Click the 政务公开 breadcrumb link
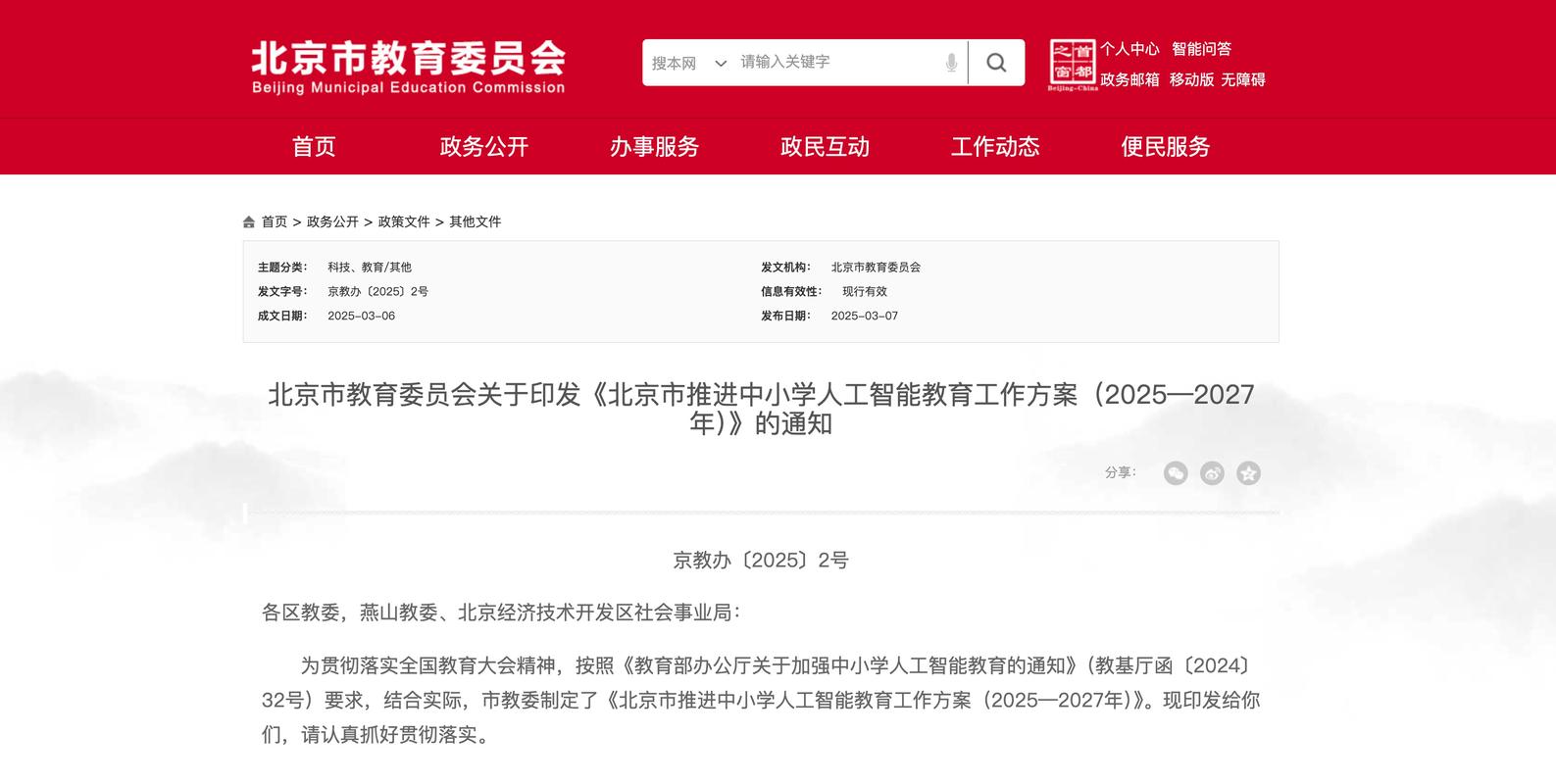1556x784 pixels. (332, 222)
